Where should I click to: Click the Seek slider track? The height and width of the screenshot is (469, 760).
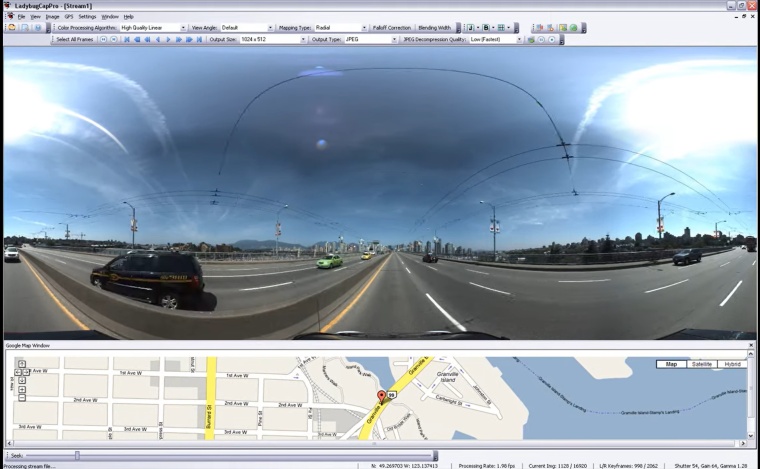click(x=250, y=456)
